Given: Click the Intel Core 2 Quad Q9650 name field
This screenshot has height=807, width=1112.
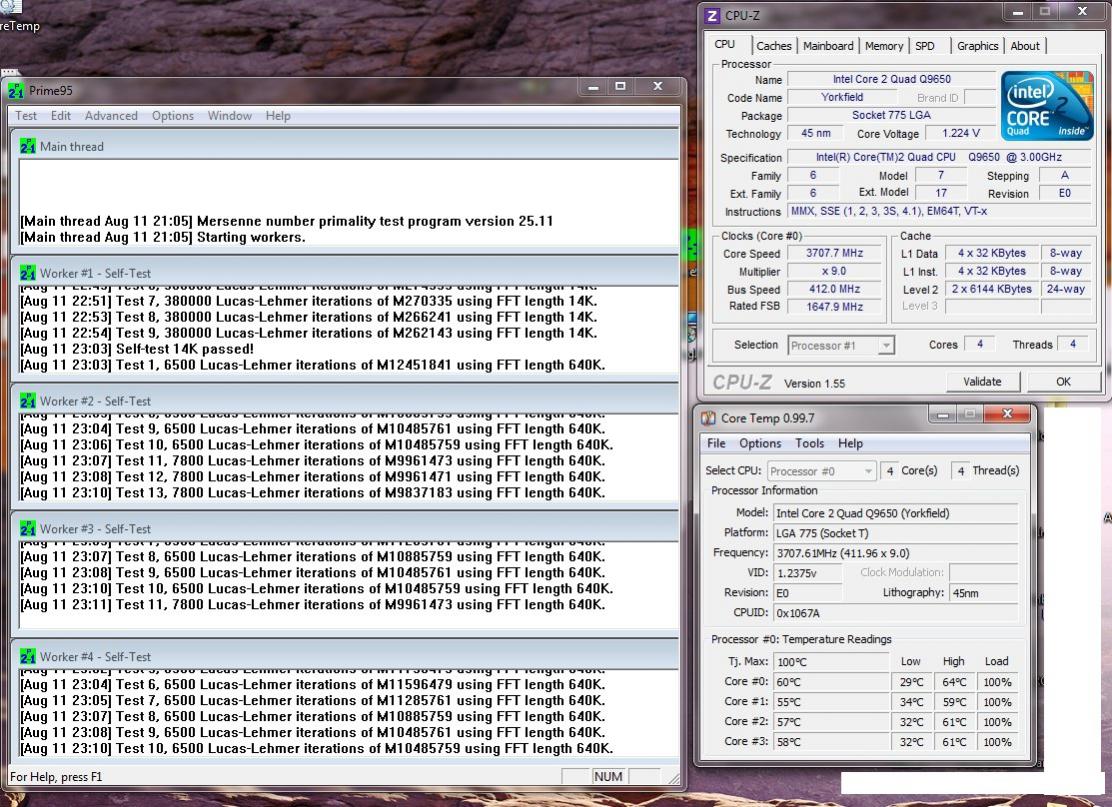Looking at the screenshot, I should (x=891, y=79).
